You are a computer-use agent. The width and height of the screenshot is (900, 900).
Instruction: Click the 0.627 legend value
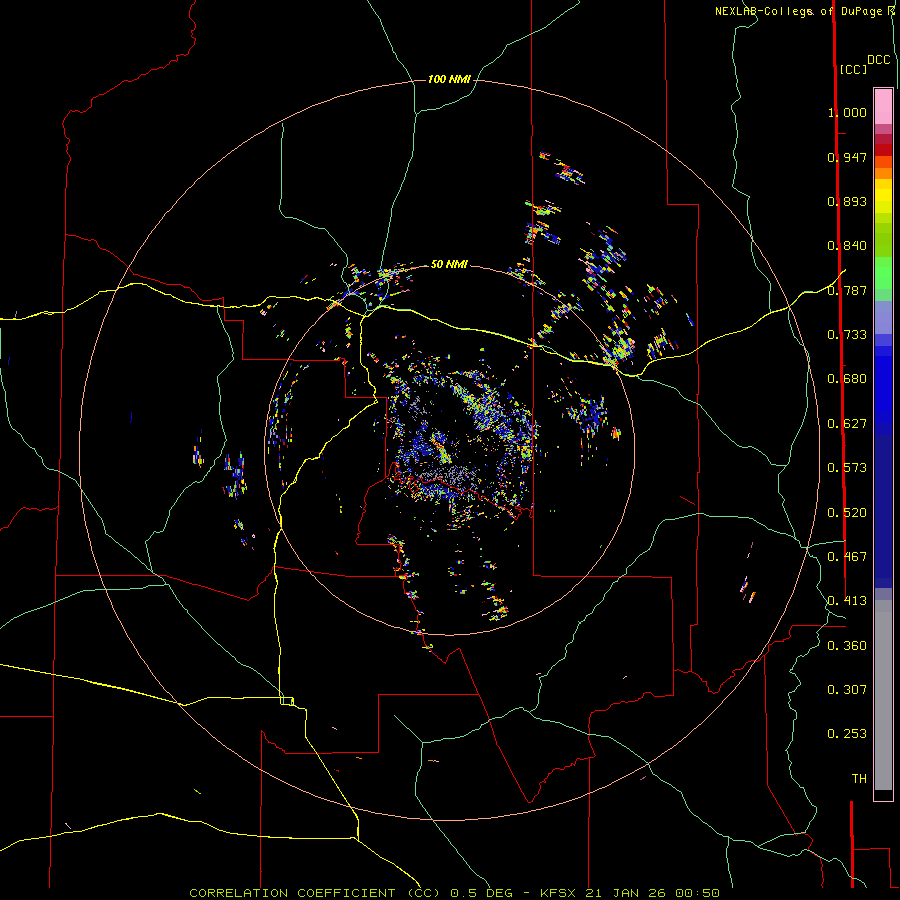pyautogui.click(x=847, y=424)
